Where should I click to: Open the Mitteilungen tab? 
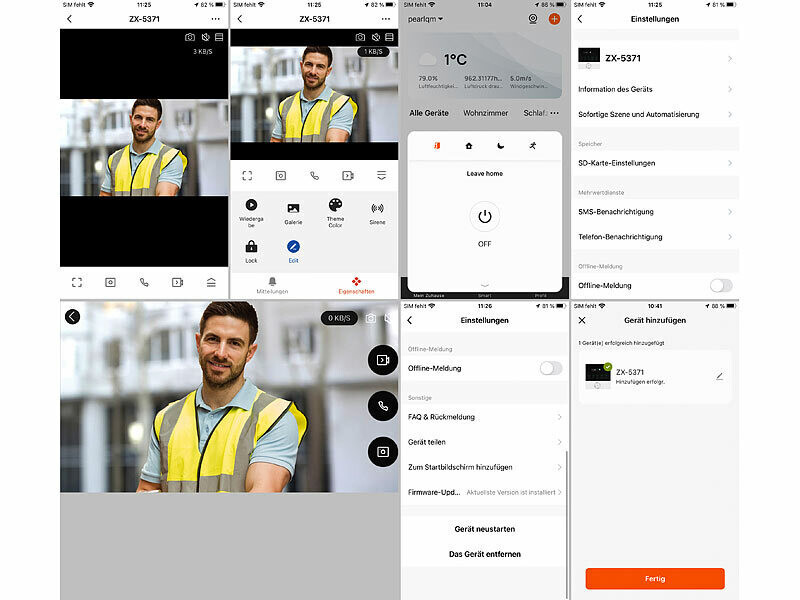pyautogui.click(x=272, y=286)
